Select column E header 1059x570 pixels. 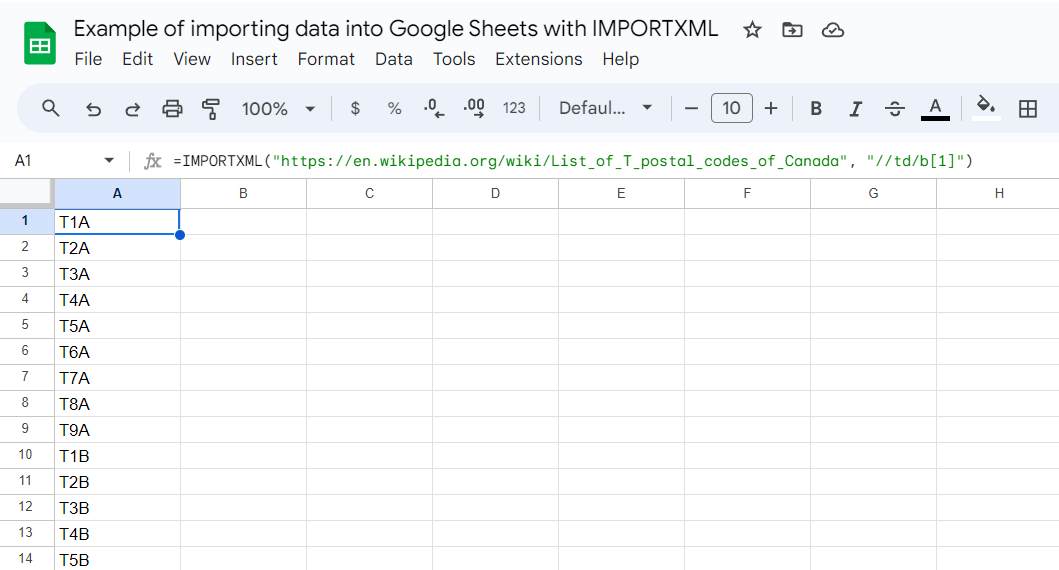tap(621, 194)
